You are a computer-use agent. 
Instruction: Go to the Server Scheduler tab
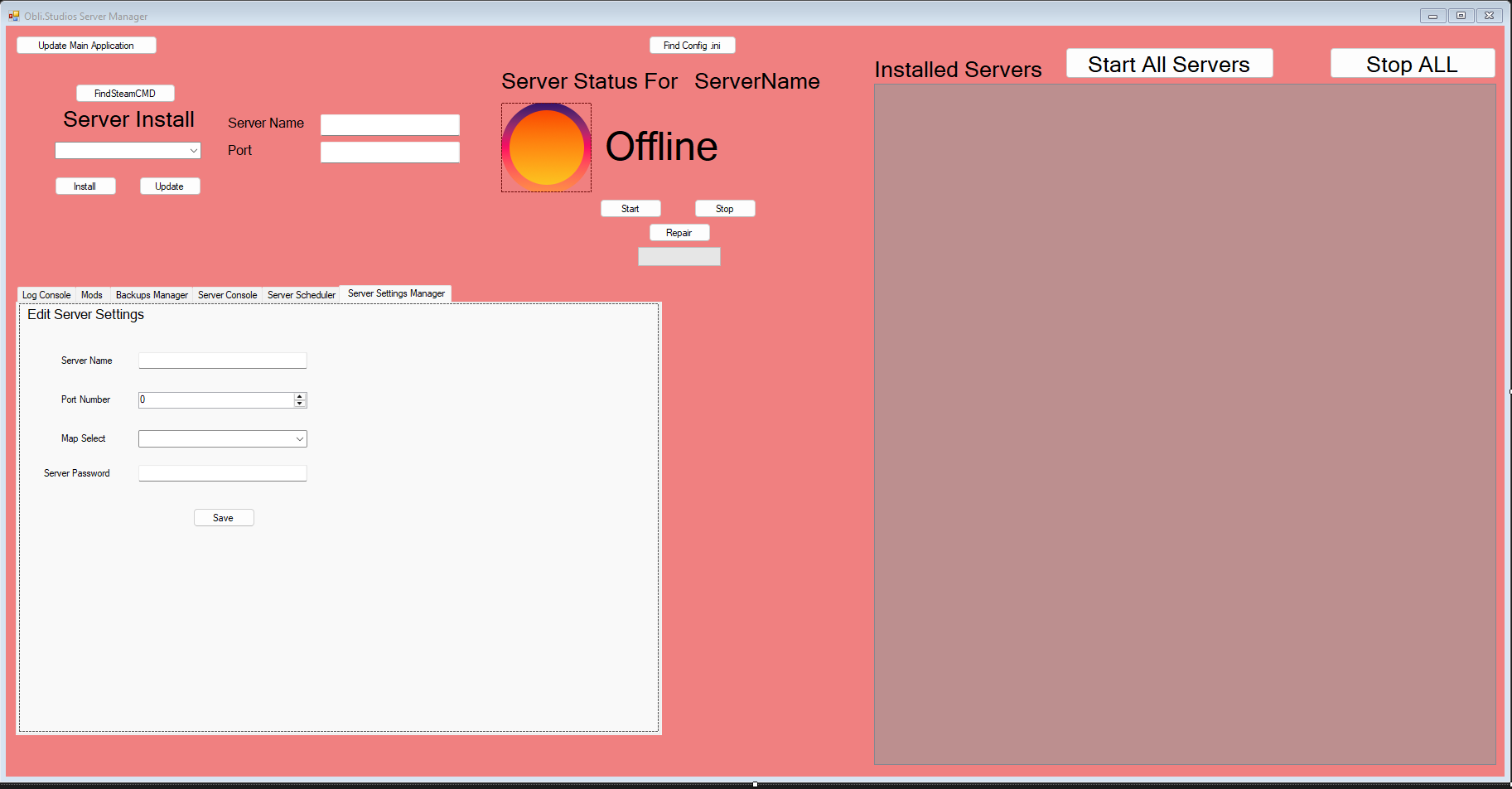coord(302,295)
